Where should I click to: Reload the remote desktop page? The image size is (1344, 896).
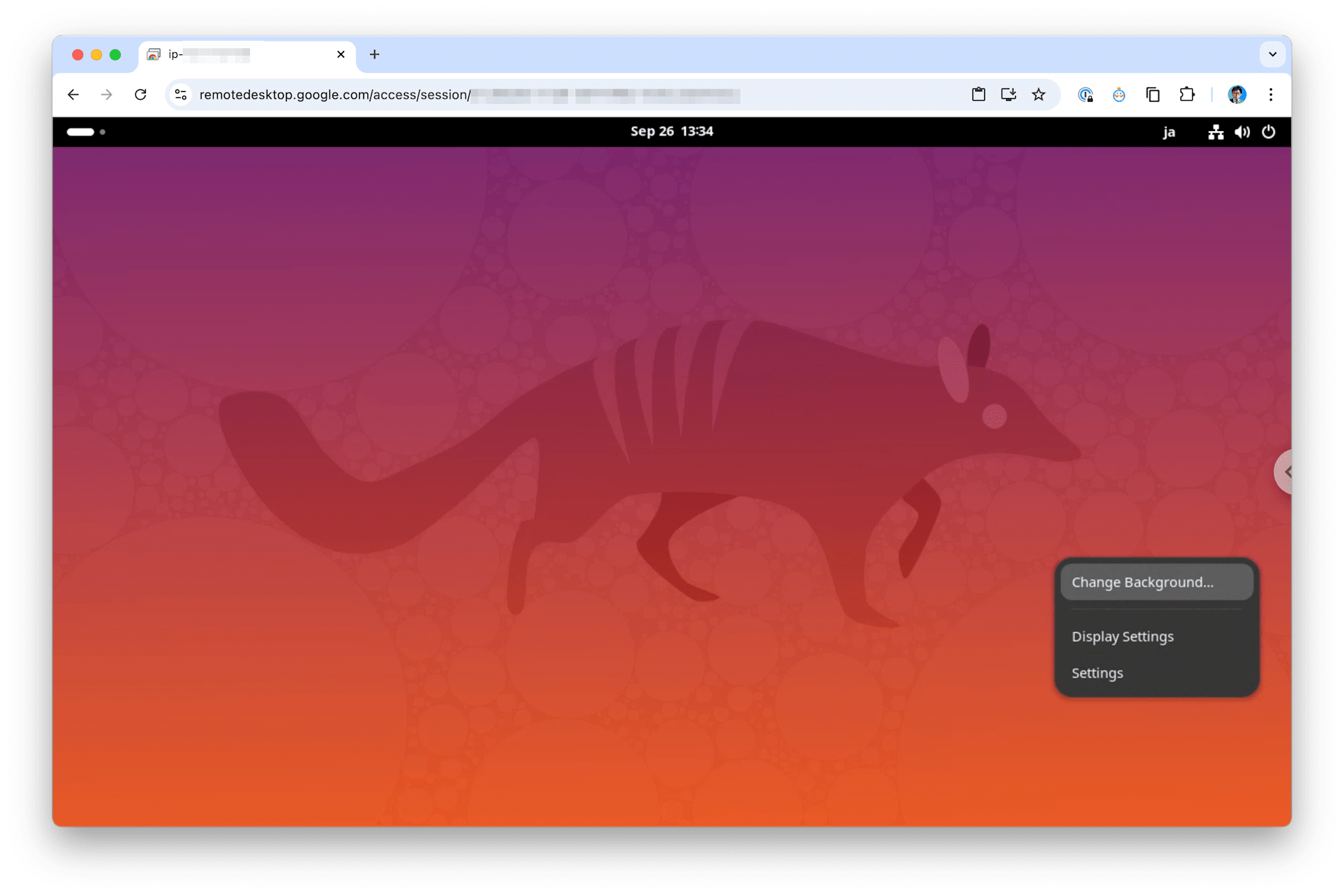[140, 95]
